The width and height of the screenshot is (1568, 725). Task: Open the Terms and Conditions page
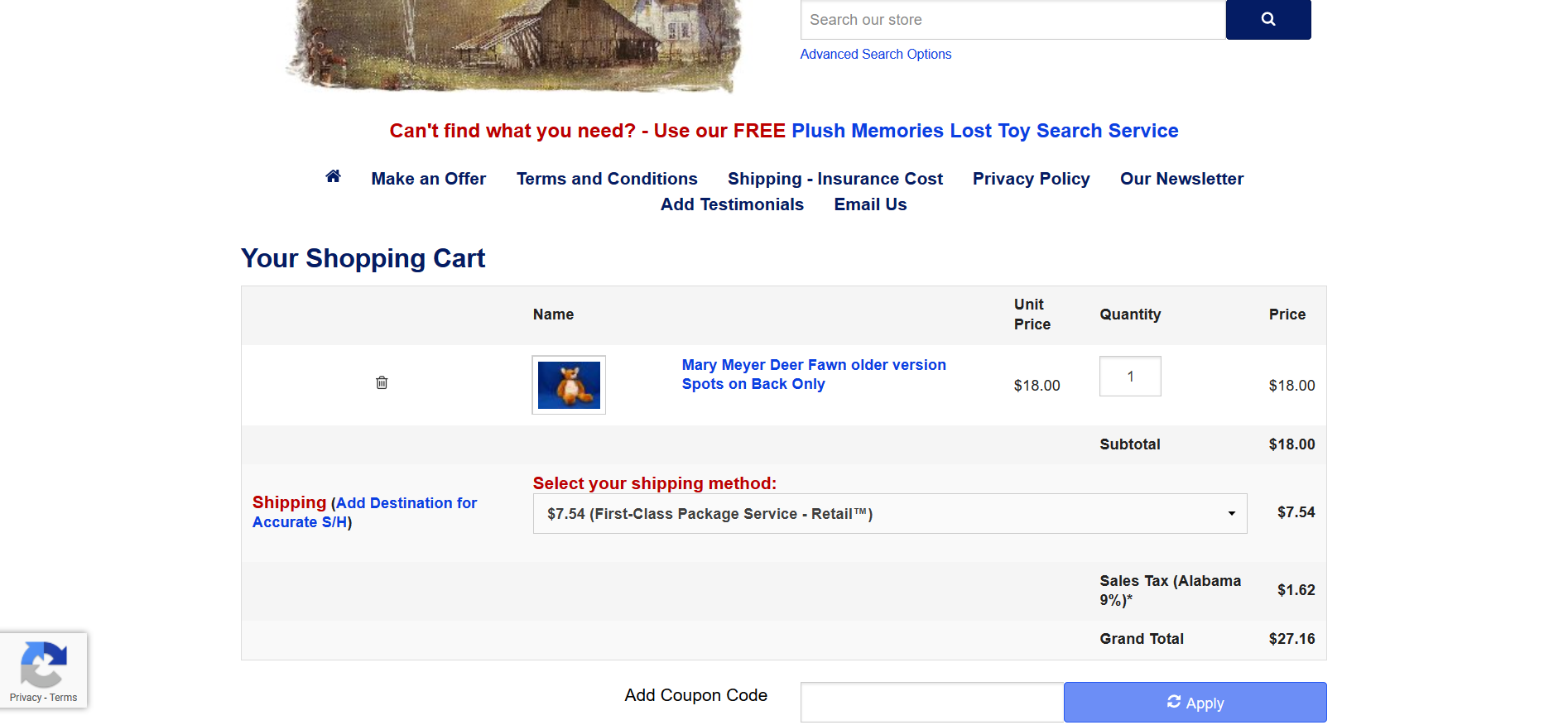click(606, 178)
